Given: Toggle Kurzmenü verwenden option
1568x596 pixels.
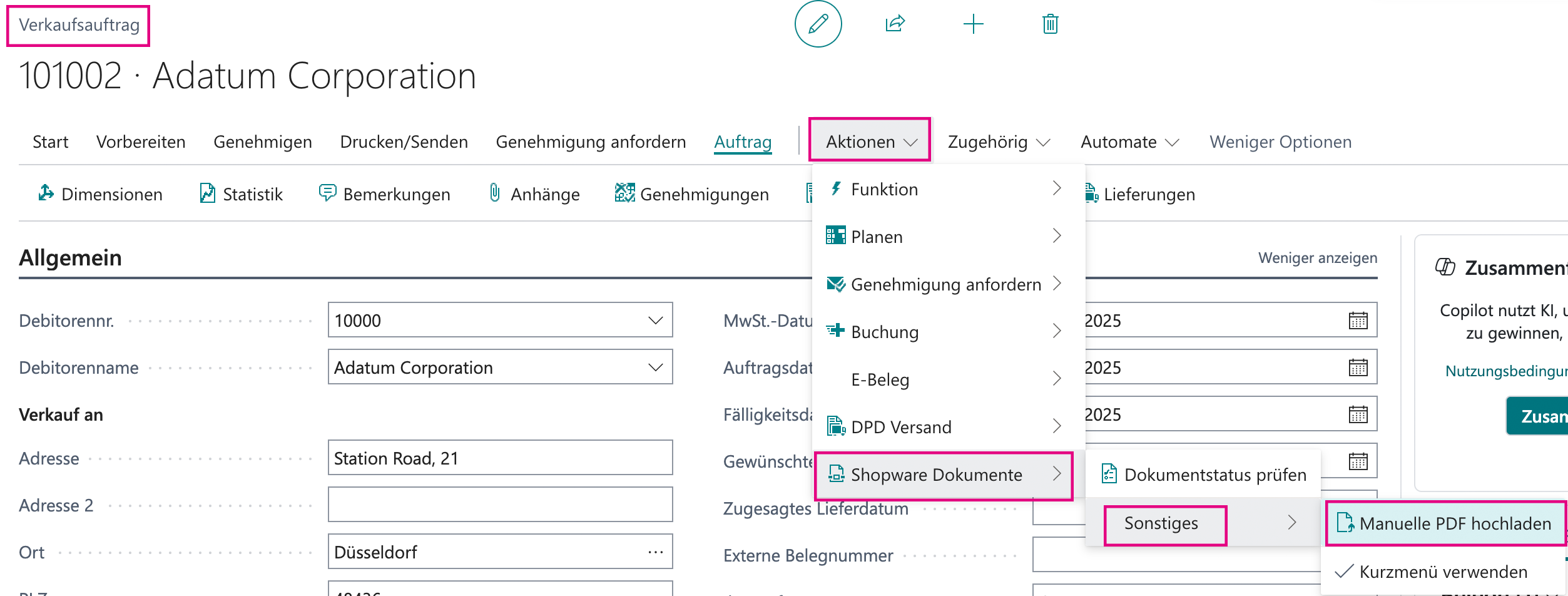Looking at the screenshot, I should point(1443,572).
